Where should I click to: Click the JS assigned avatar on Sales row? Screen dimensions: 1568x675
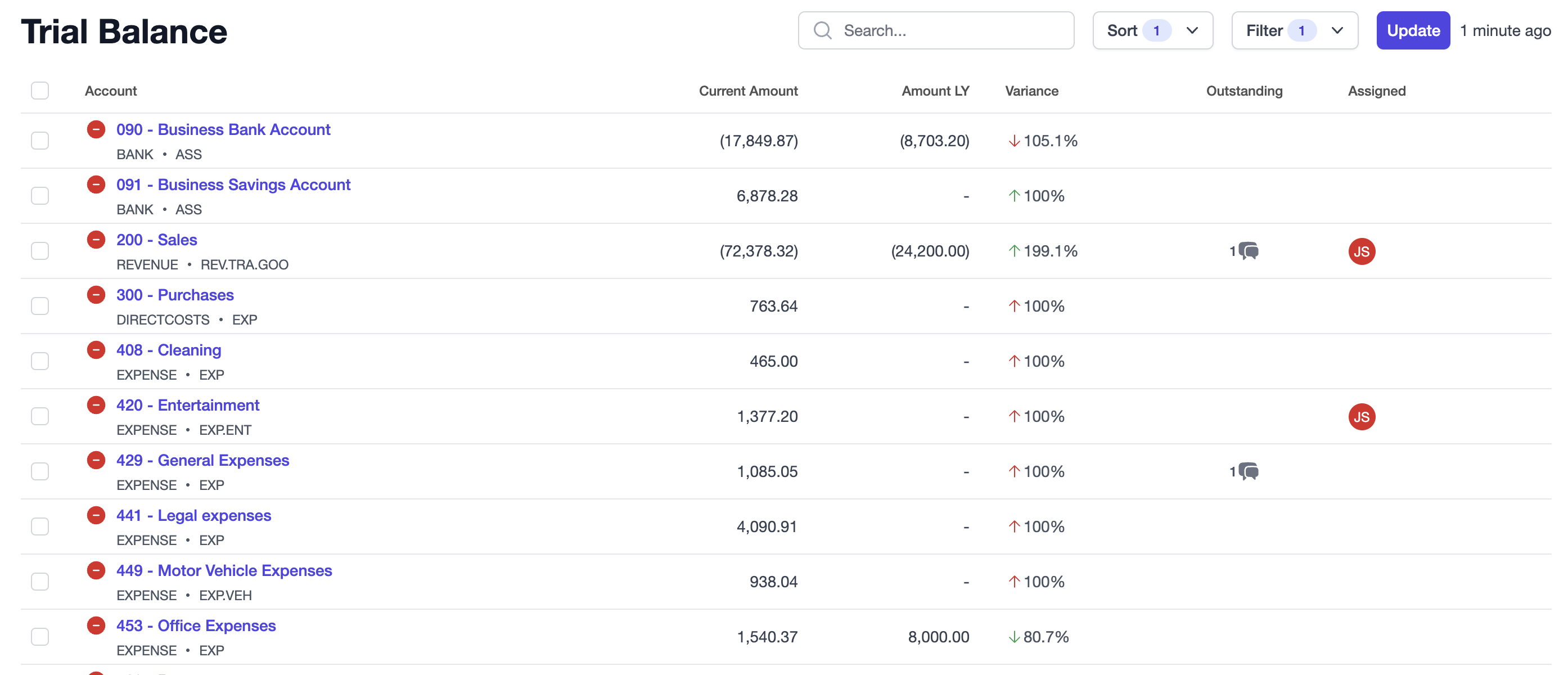point(1362,251)
